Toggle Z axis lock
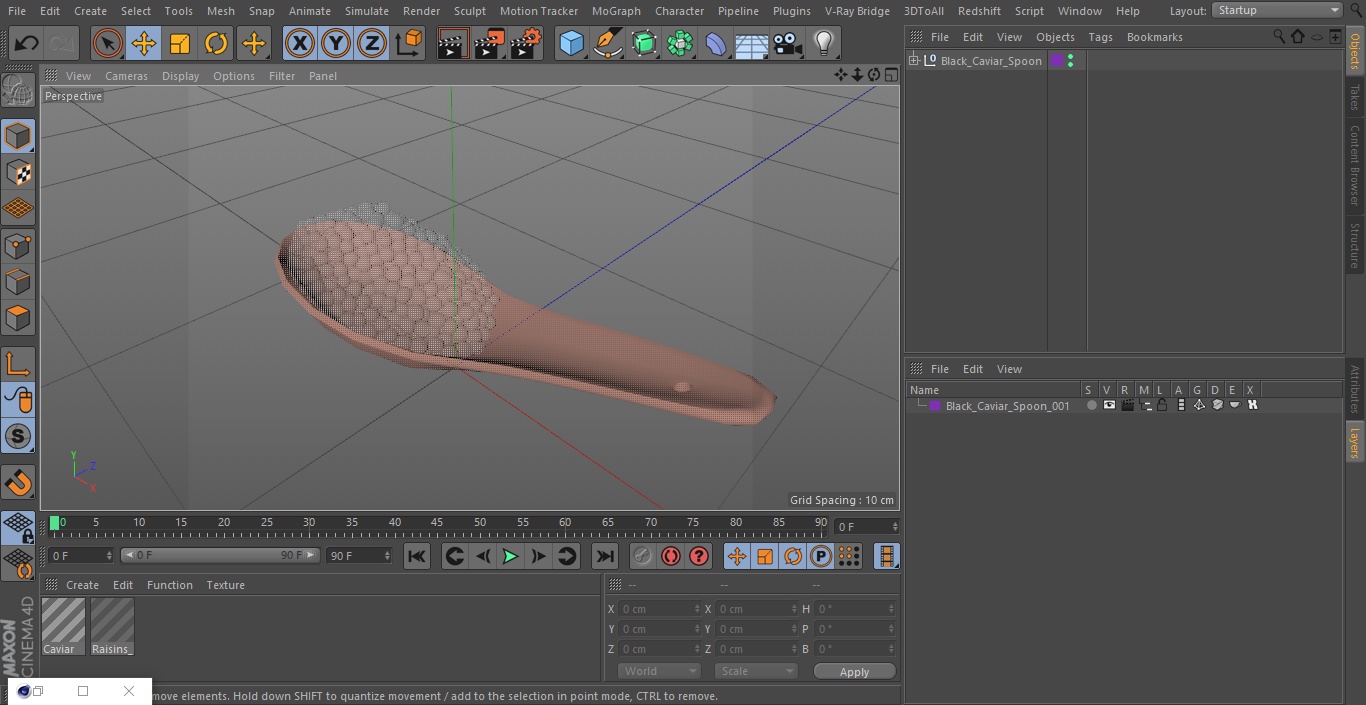 point(372,44)
